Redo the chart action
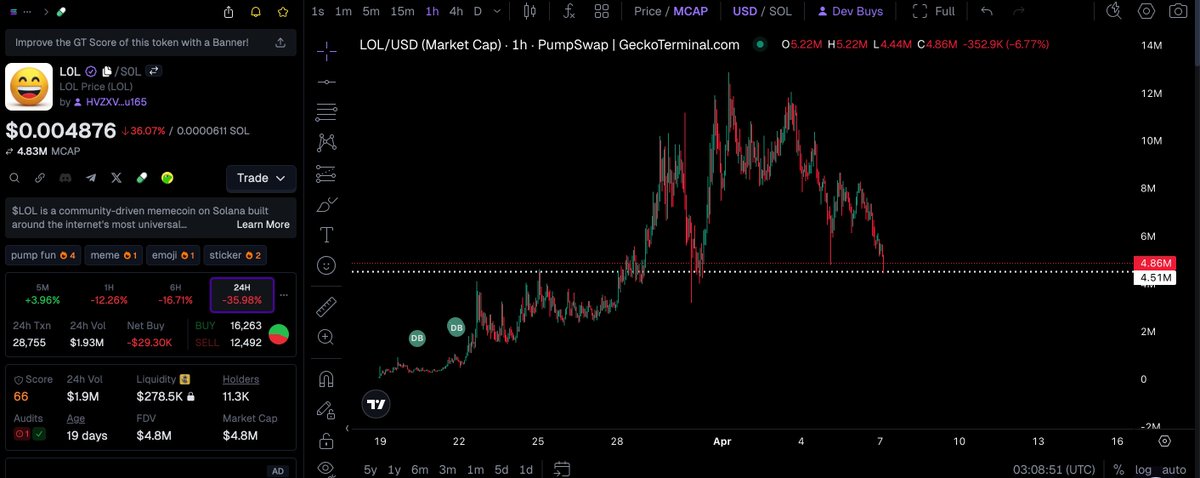Image resolution: width=1200 pixels, height=478 pixels. point(1019,11)
